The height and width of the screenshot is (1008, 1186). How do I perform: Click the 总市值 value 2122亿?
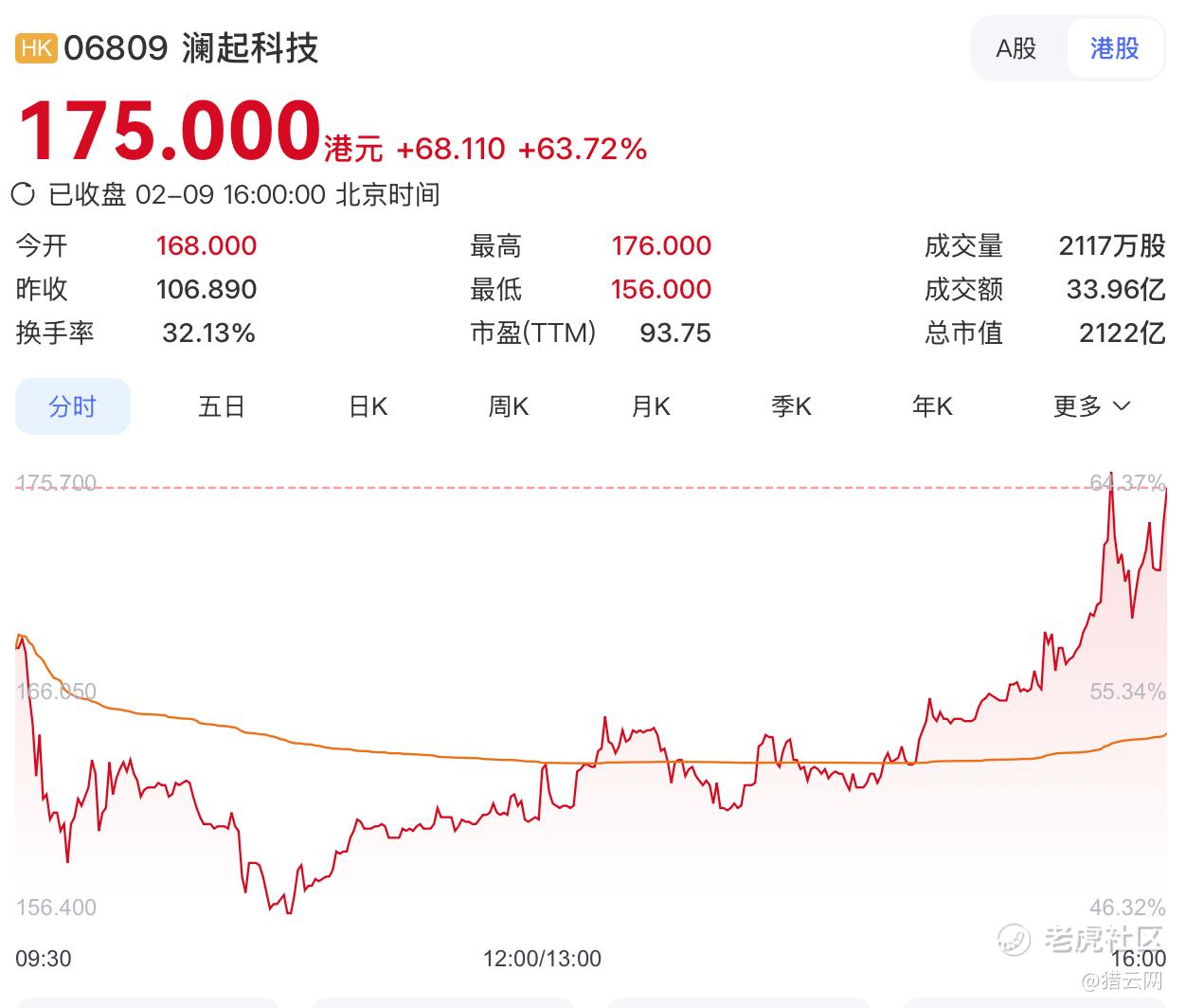(1122, 333)
